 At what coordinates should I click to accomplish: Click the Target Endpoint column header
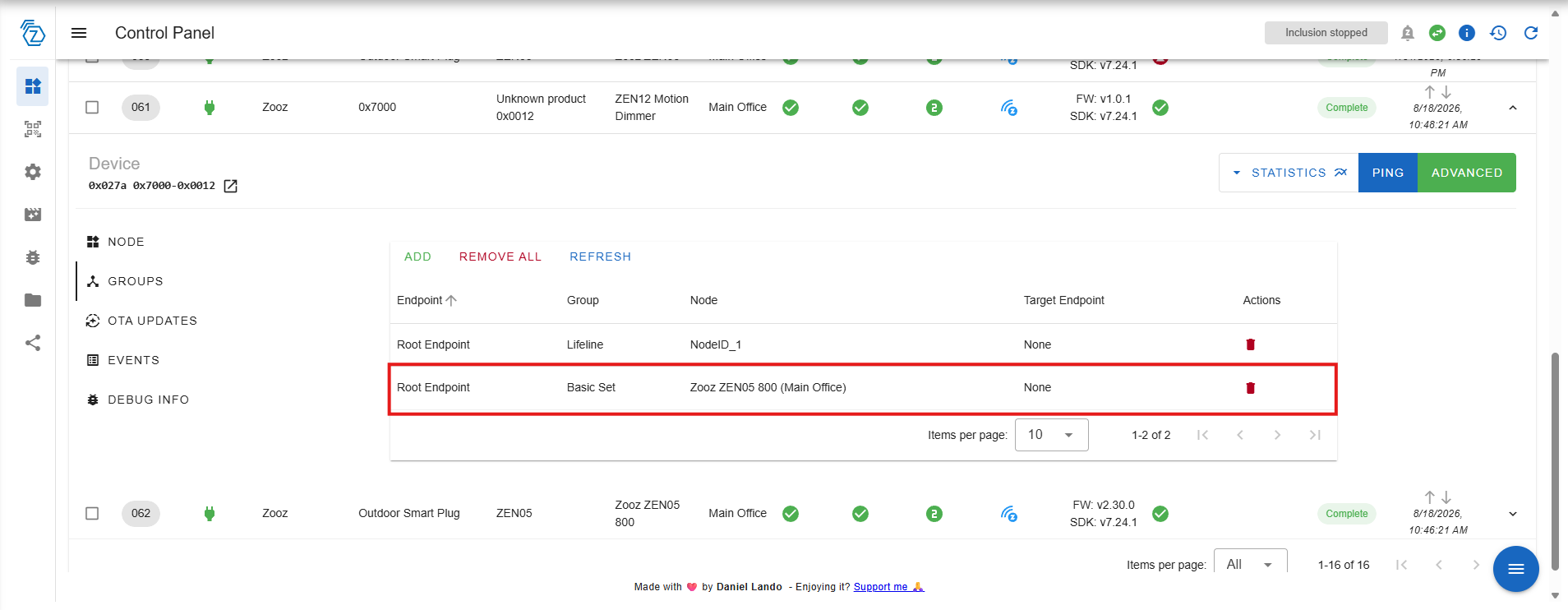[1064, 300]
